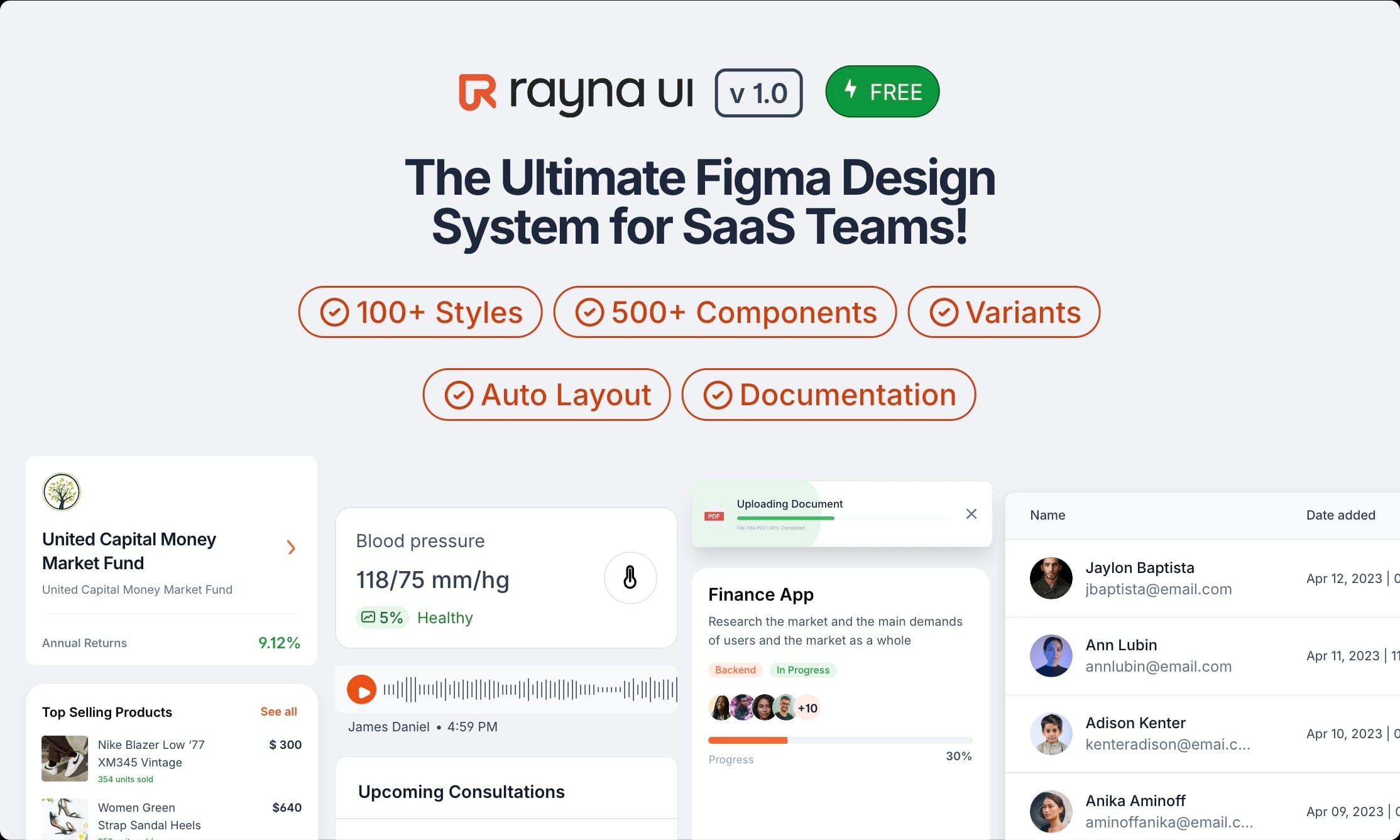Click the +10 members avatar badge
1400x840 pixels.
coord(807,708)
